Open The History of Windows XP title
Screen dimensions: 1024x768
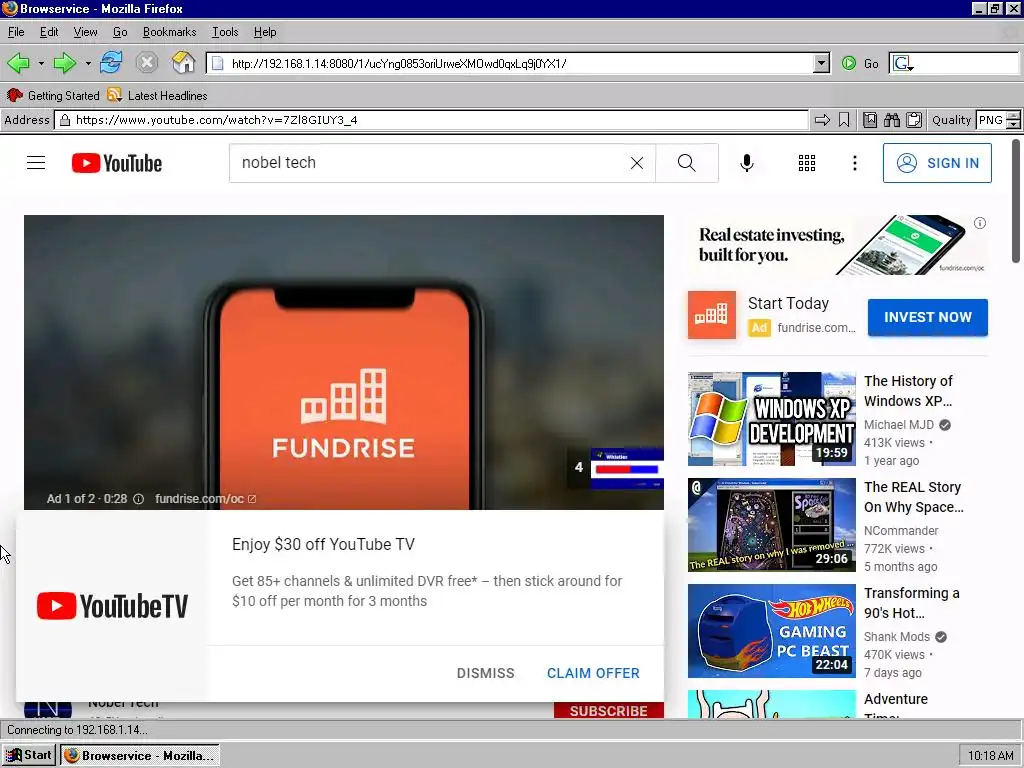(x=908, y=391)
